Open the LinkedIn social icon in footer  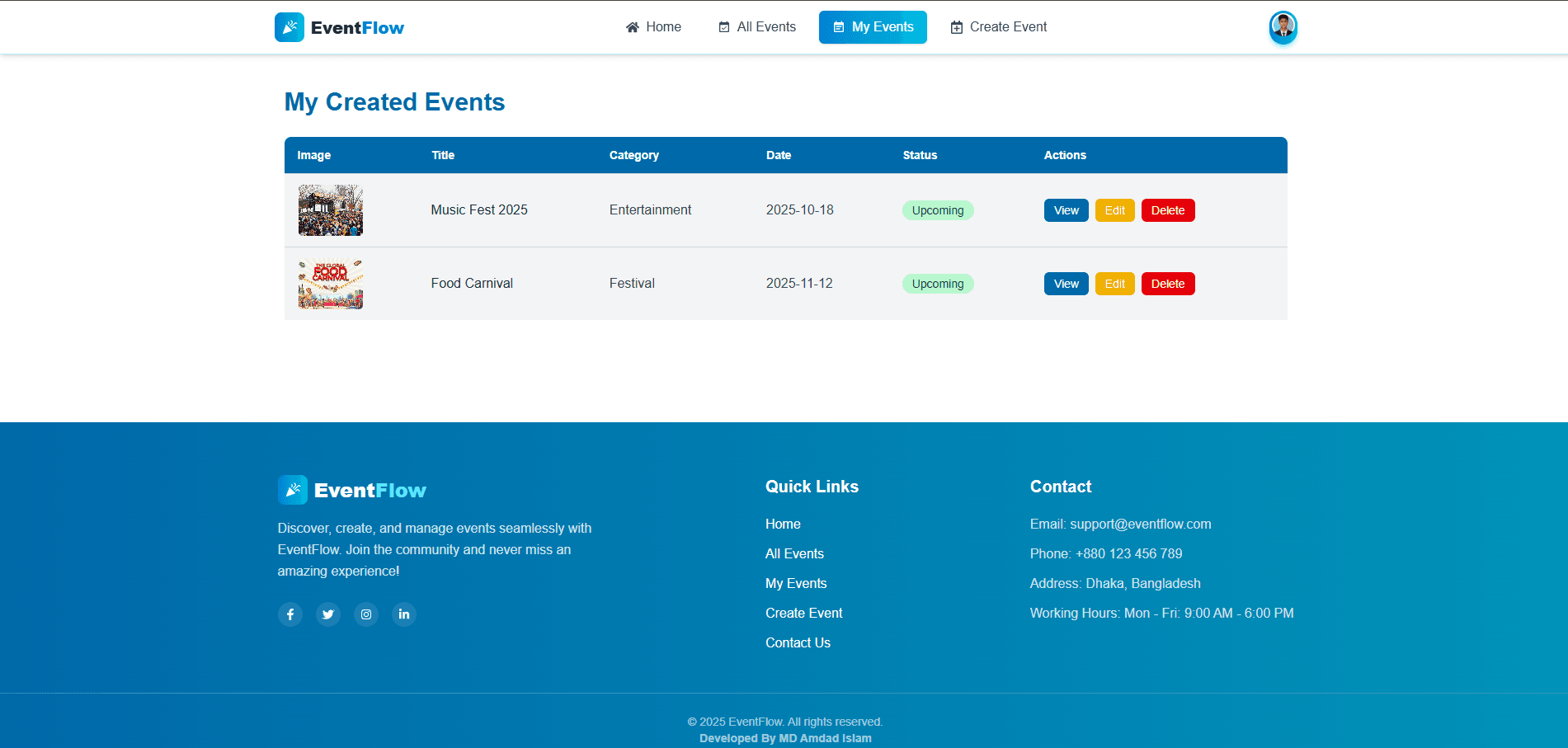point(404,614)
